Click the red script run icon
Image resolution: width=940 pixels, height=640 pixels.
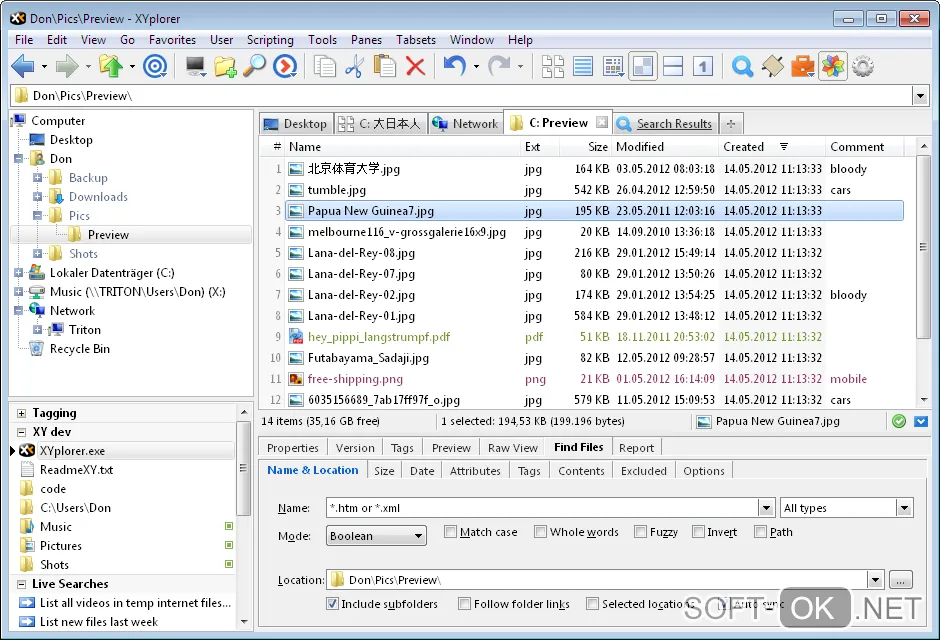pyautogui.click(x=285, y=66)
